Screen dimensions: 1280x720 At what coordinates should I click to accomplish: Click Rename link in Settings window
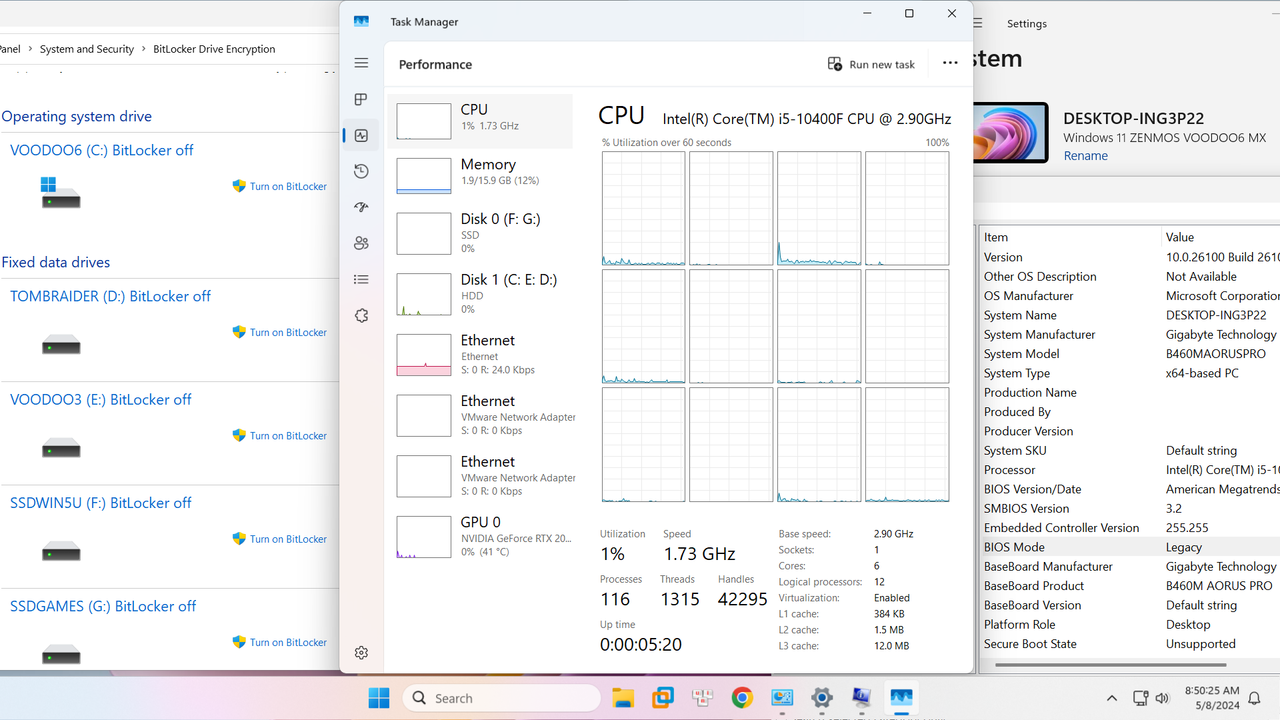(x=1085, y=156)
